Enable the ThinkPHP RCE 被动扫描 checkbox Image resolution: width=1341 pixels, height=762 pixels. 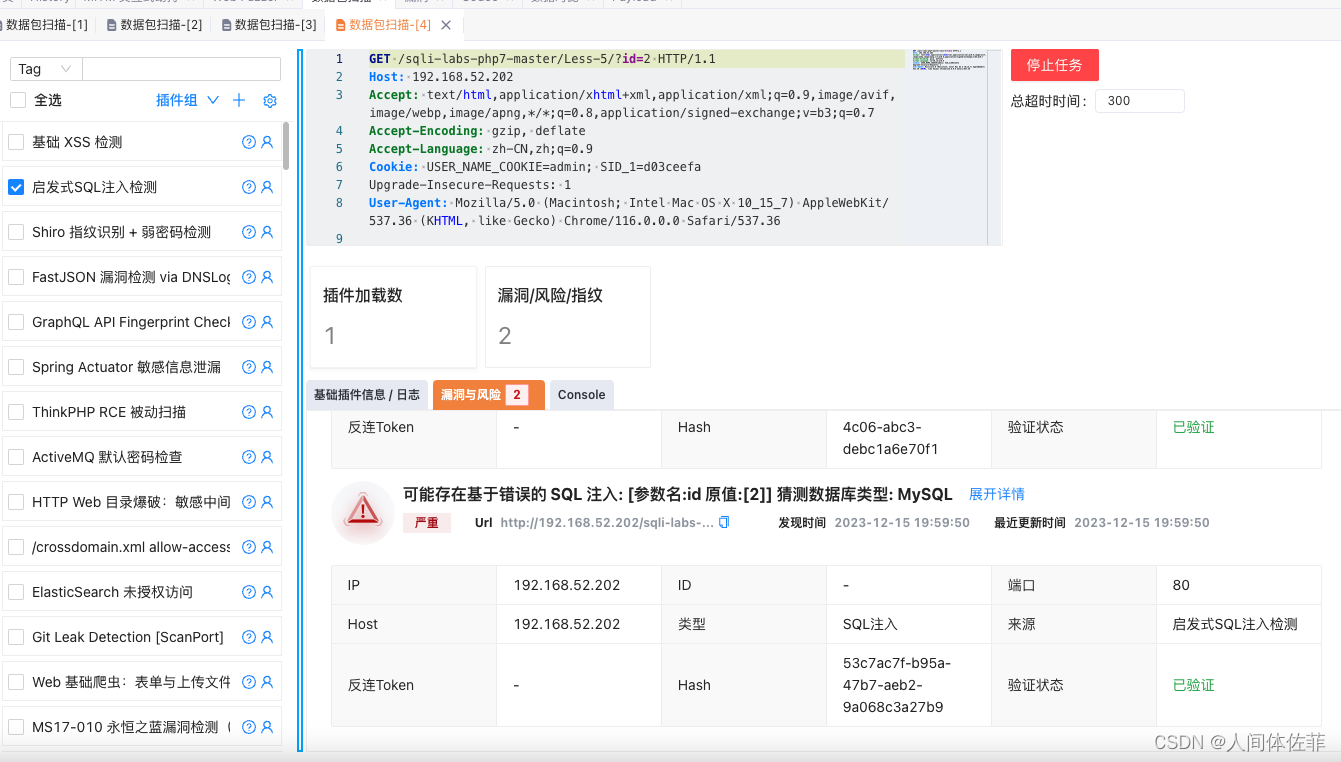click(16, 412)
